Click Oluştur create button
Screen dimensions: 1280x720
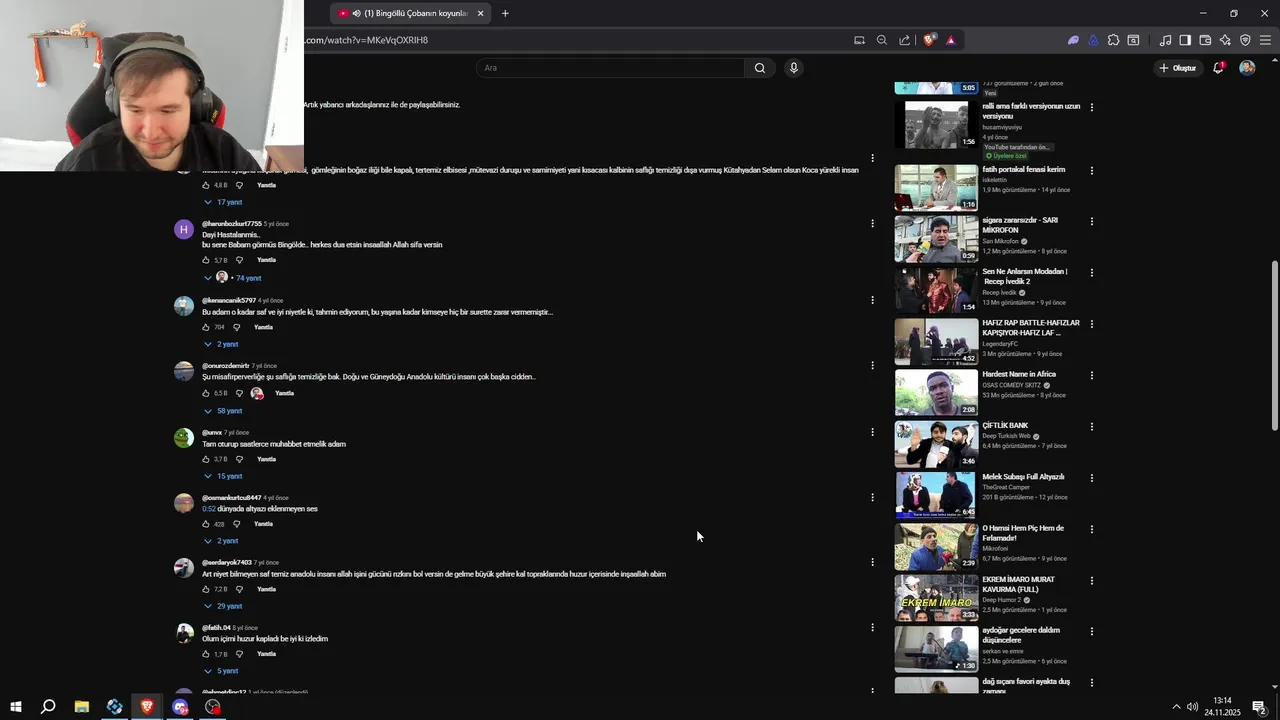[x=1177, y=68]
